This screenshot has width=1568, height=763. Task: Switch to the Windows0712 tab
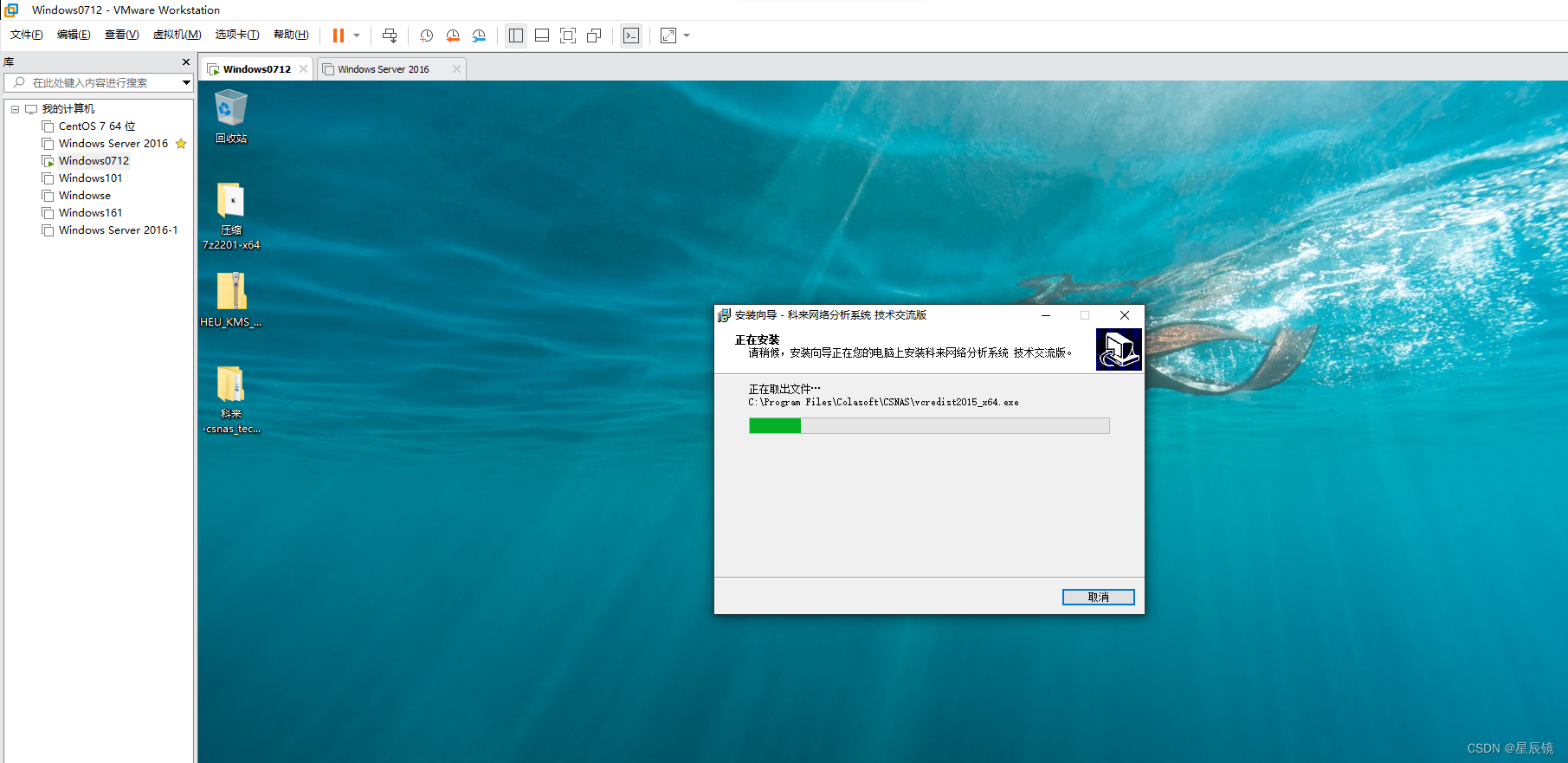pos(256,69)
